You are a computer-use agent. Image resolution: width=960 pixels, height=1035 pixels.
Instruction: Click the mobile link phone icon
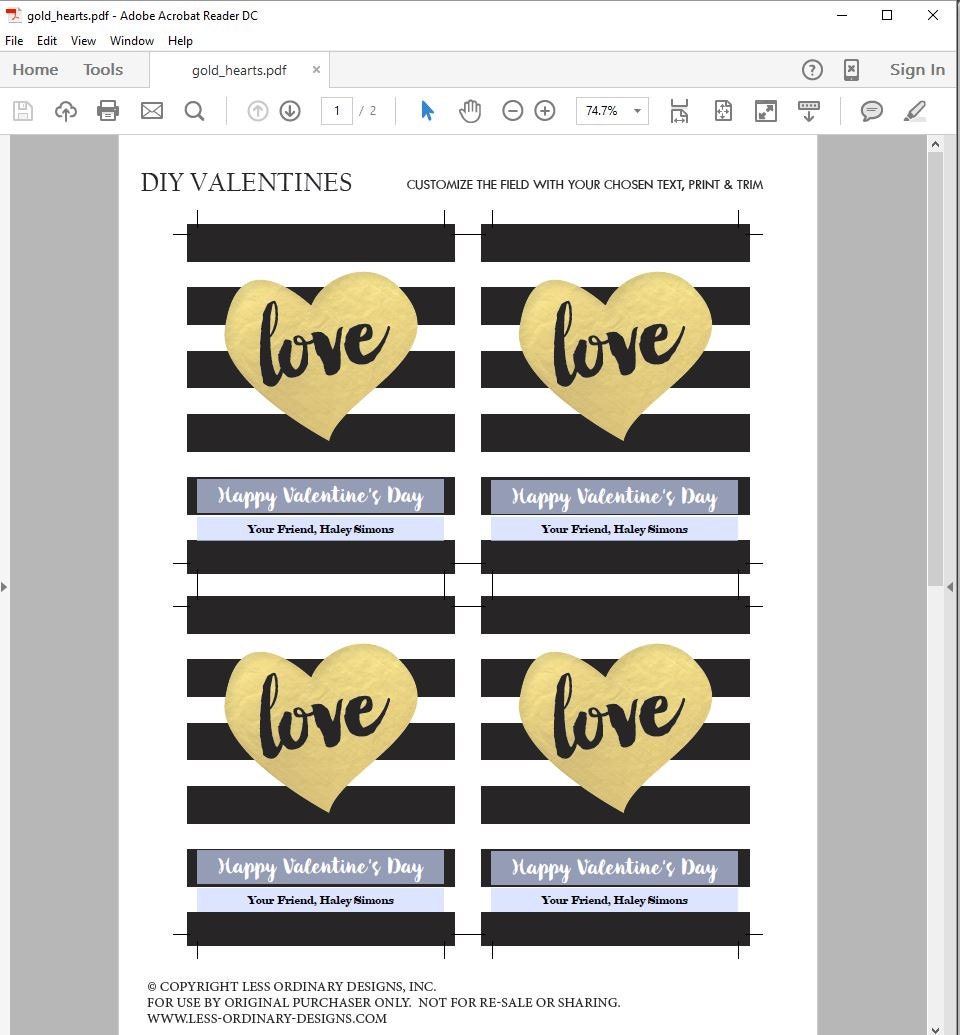[852, 70]
